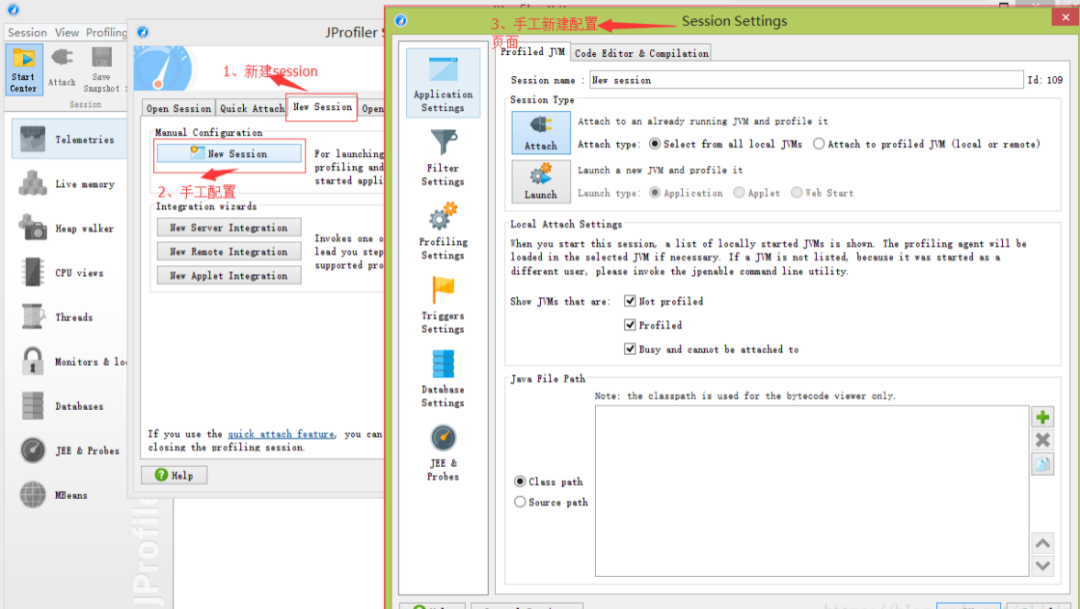Screen dimensions: 1080x609
Task: Open the Telemetries sidebar section
Action: [70, 139]
